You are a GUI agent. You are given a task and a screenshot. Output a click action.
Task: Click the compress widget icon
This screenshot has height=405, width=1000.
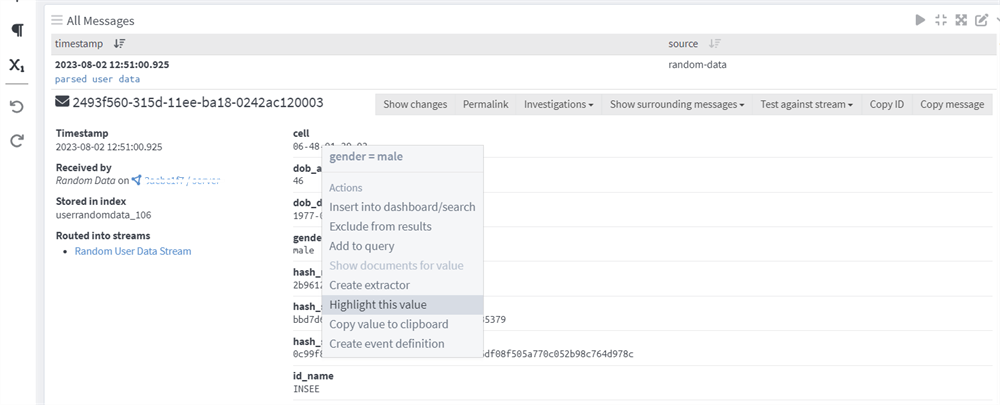(x=940, y=20)
